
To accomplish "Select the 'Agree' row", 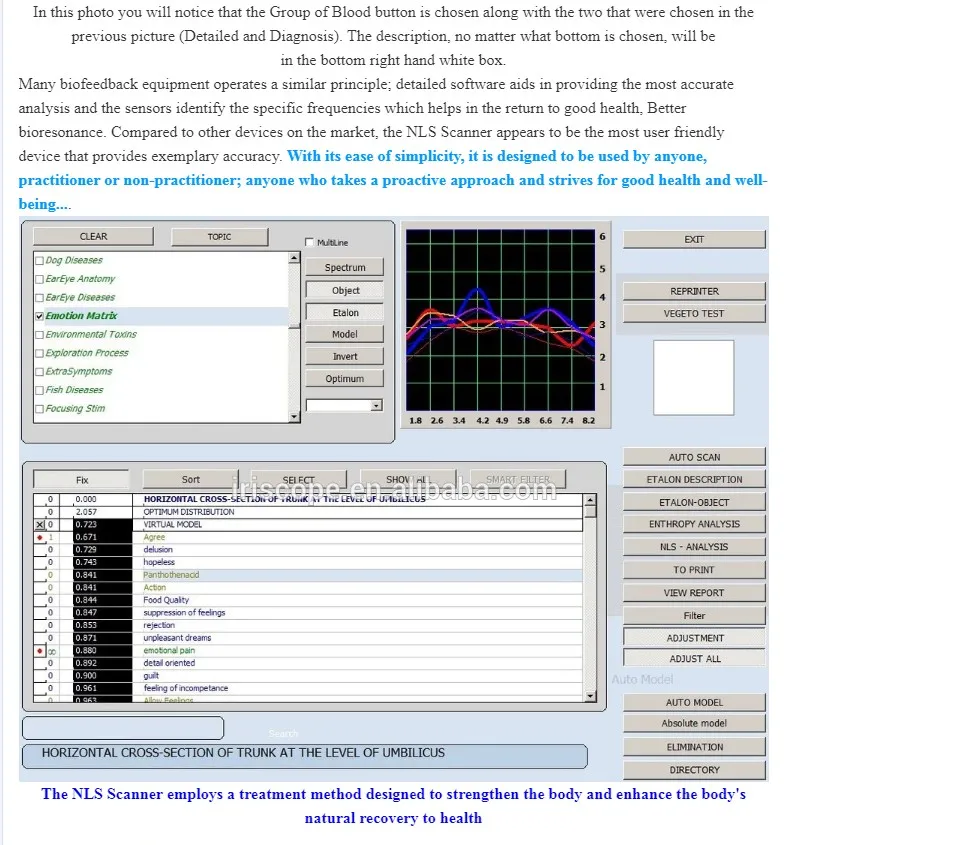I will [309, 537].
